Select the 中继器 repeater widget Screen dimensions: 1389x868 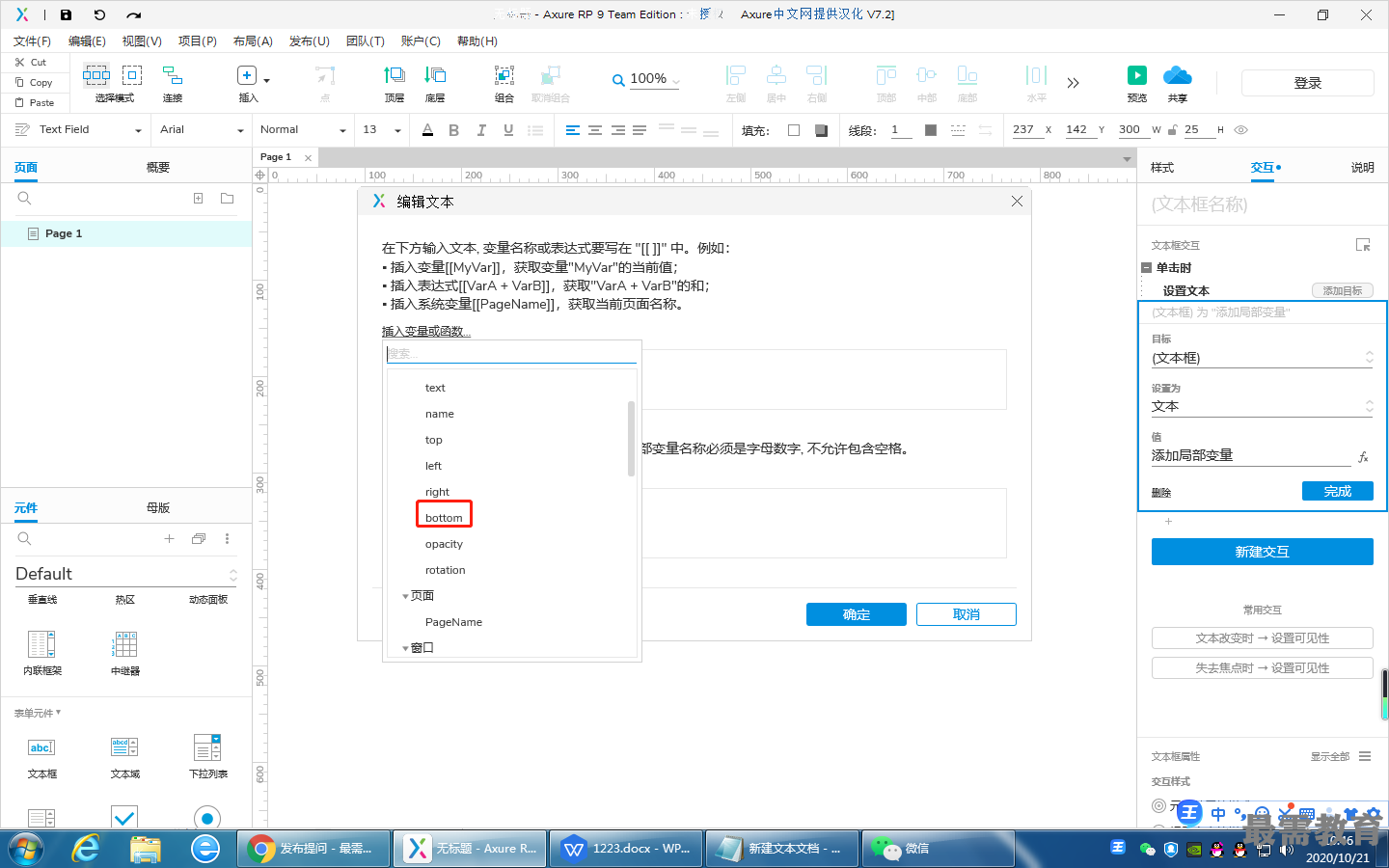pos(125,653)
